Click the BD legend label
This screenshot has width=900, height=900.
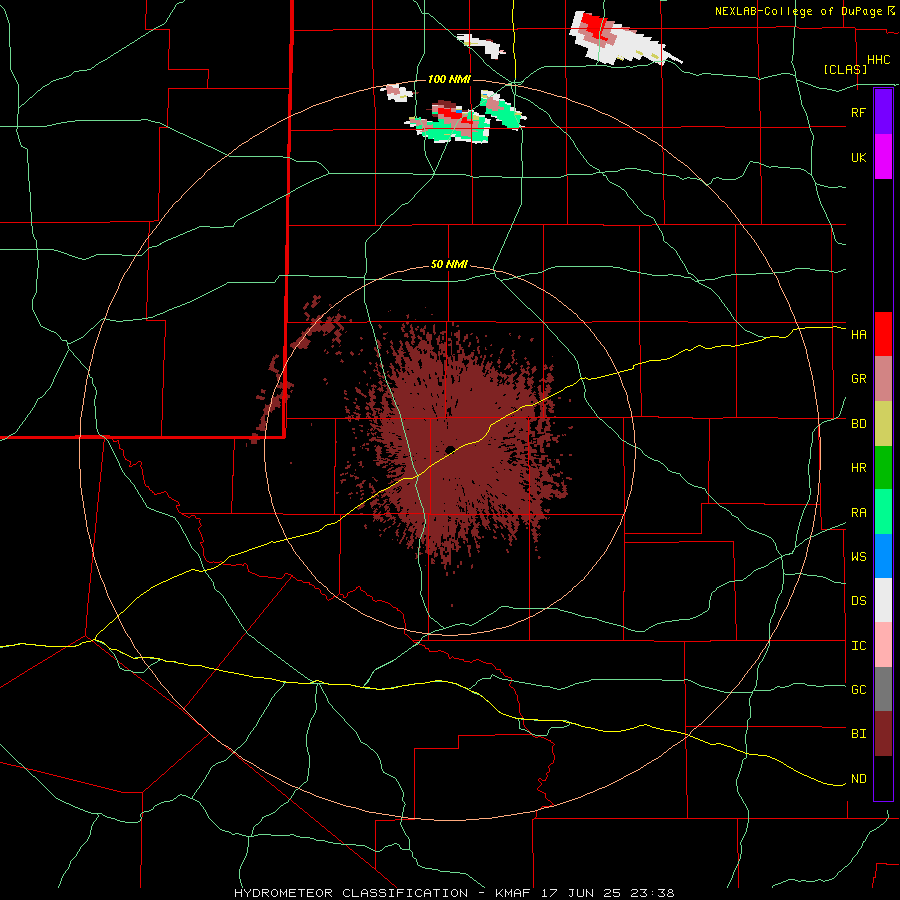858,424
